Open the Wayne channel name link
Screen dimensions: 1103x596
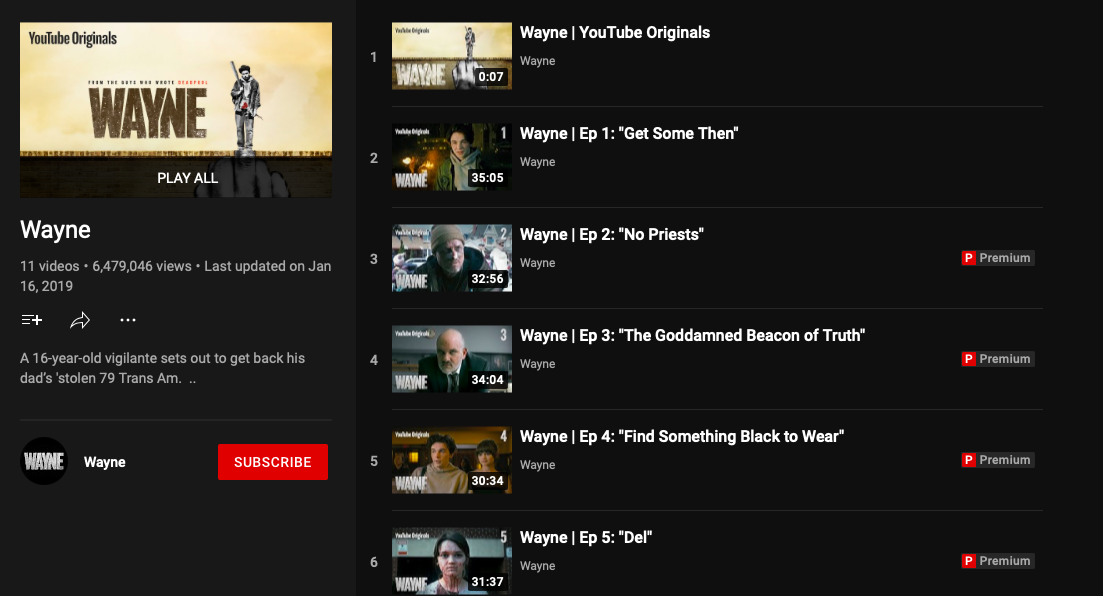(105, 462)
